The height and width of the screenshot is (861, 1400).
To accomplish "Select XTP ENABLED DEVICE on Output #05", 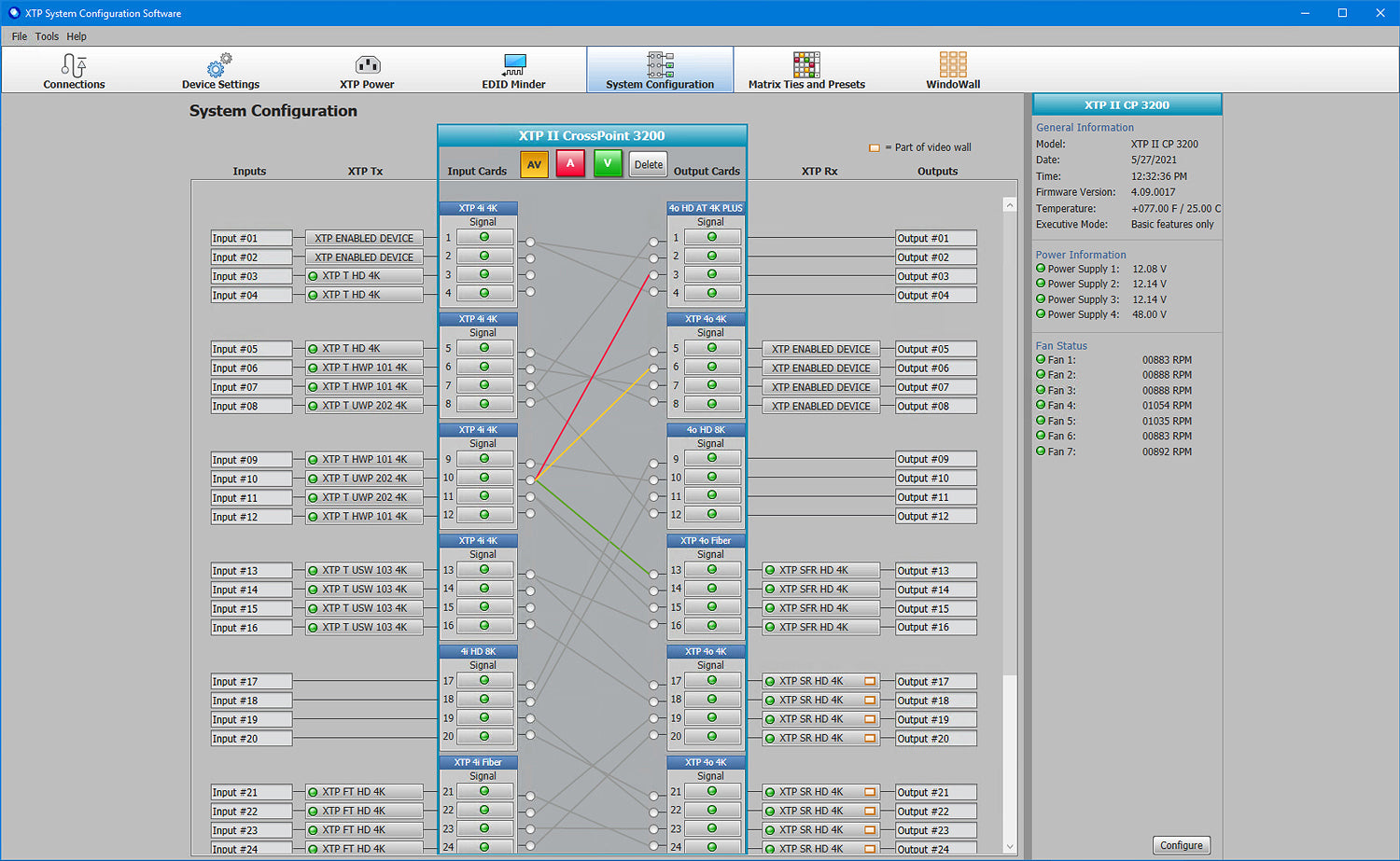I will tap(821, 349).
